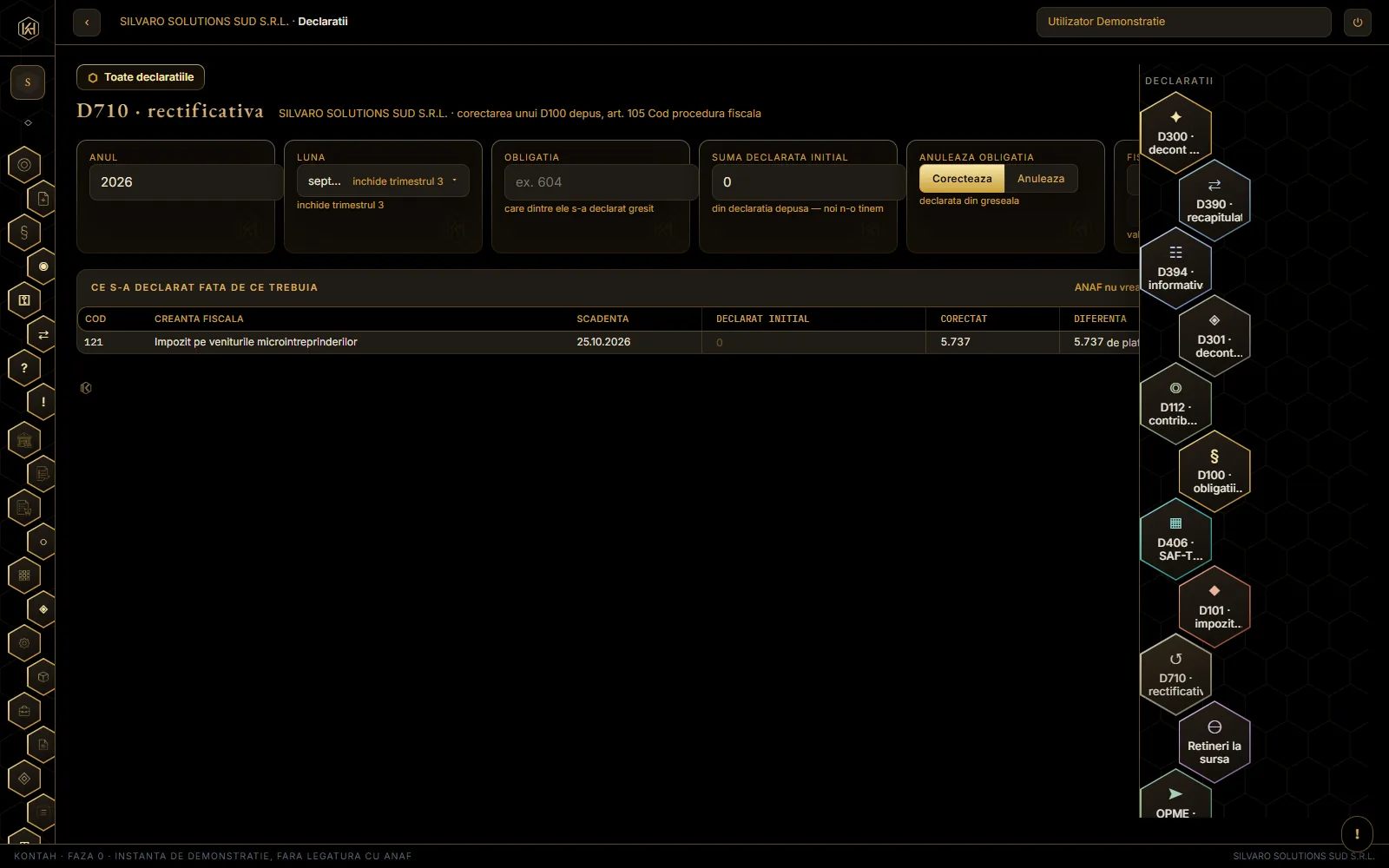This screenshot has width=1389, height=868.
Task: Open the D112 contributii tile
Action: (1175, 404)
